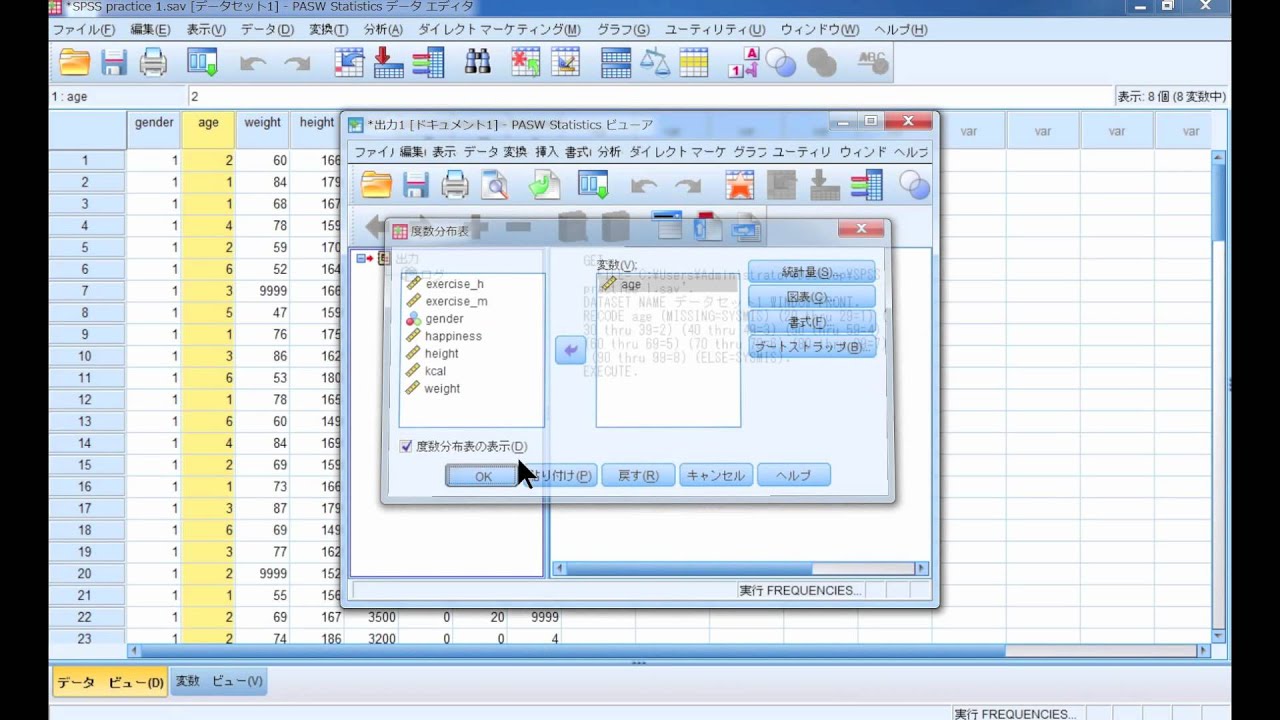Go to case icon in Data Editor toolbar

click(349, 63)
